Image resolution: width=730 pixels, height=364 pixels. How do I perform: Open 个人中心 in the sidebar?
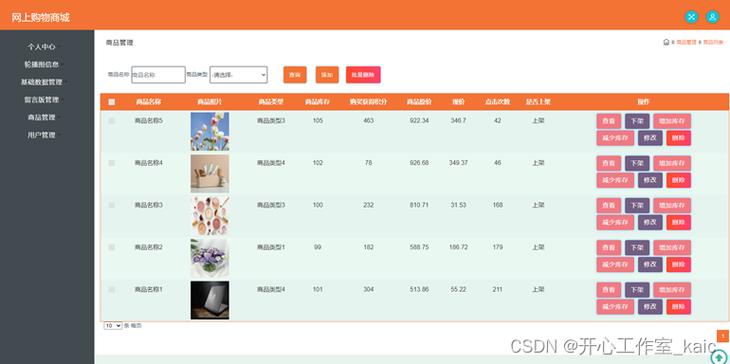point(41,47)
